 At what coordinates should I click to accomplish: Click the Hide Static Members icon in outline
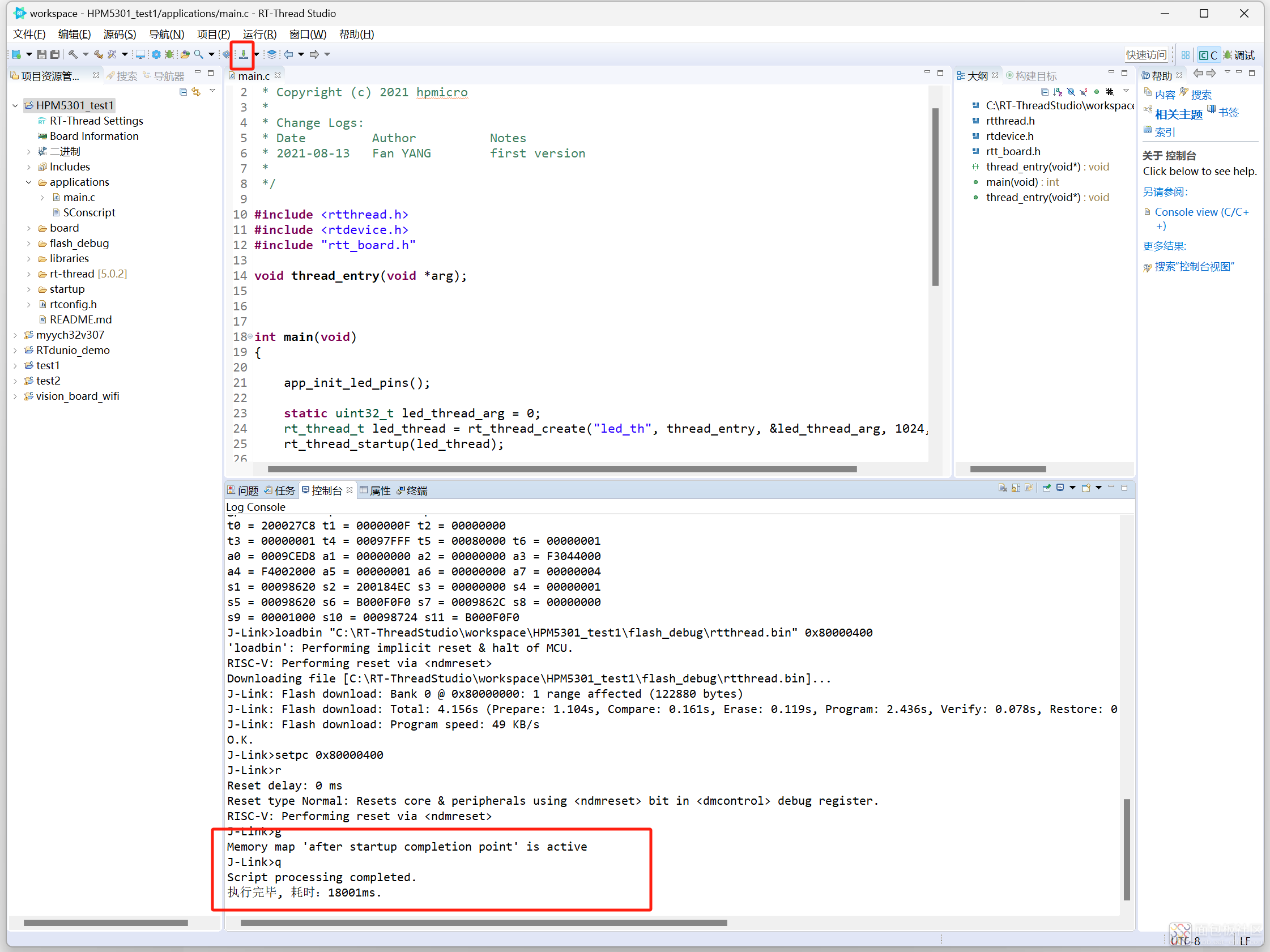point(1084,92)
